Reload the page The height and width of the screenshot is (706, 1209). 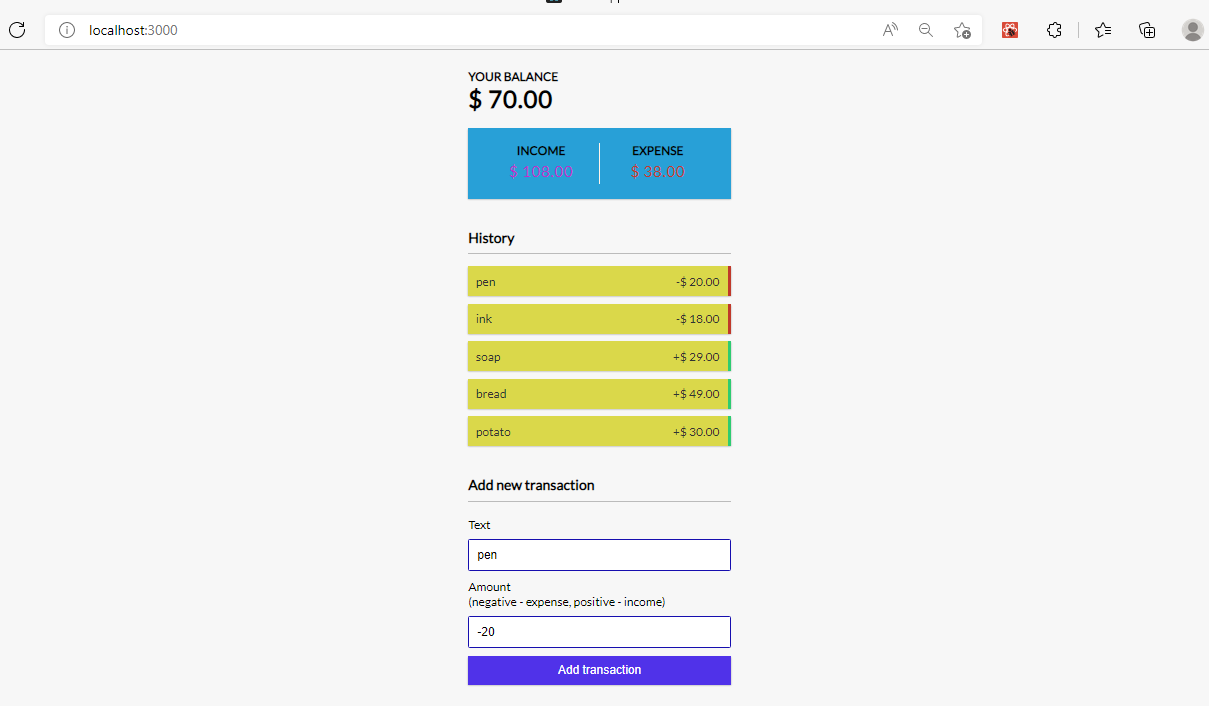coord(17,30)
